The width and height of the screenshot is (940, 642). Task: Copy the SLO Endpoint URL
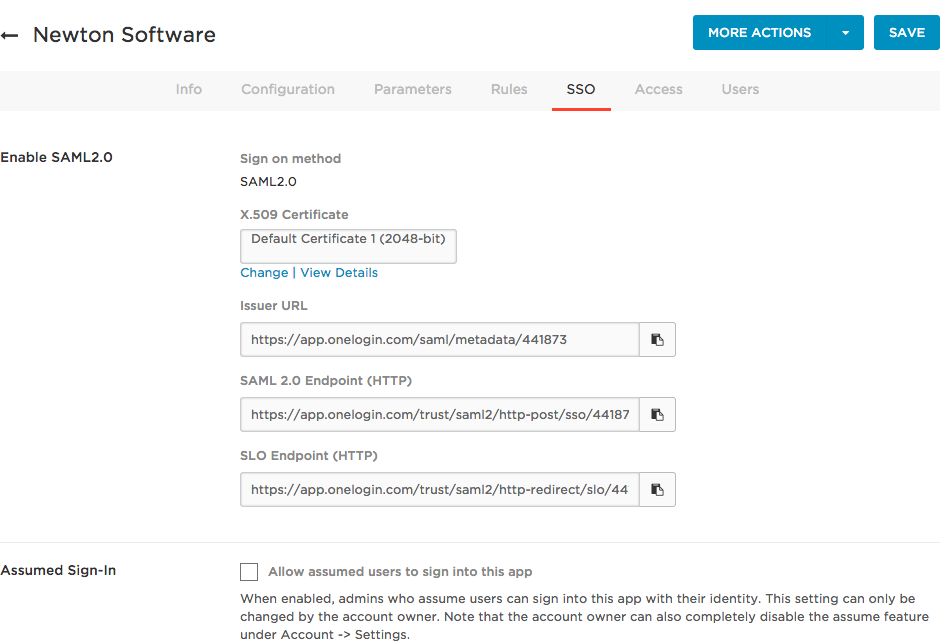click(657, 490)
